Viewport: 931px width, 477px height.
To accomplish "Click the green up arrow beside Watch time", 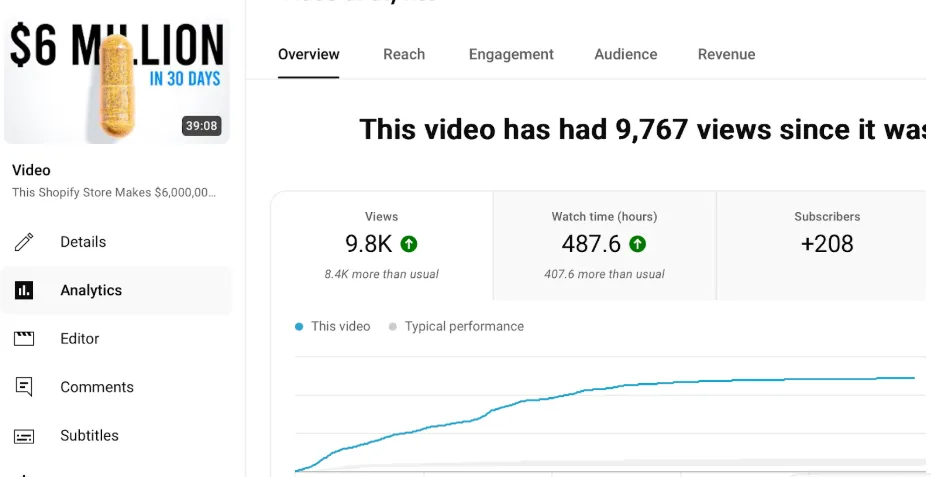I will [x=637, y=244].
